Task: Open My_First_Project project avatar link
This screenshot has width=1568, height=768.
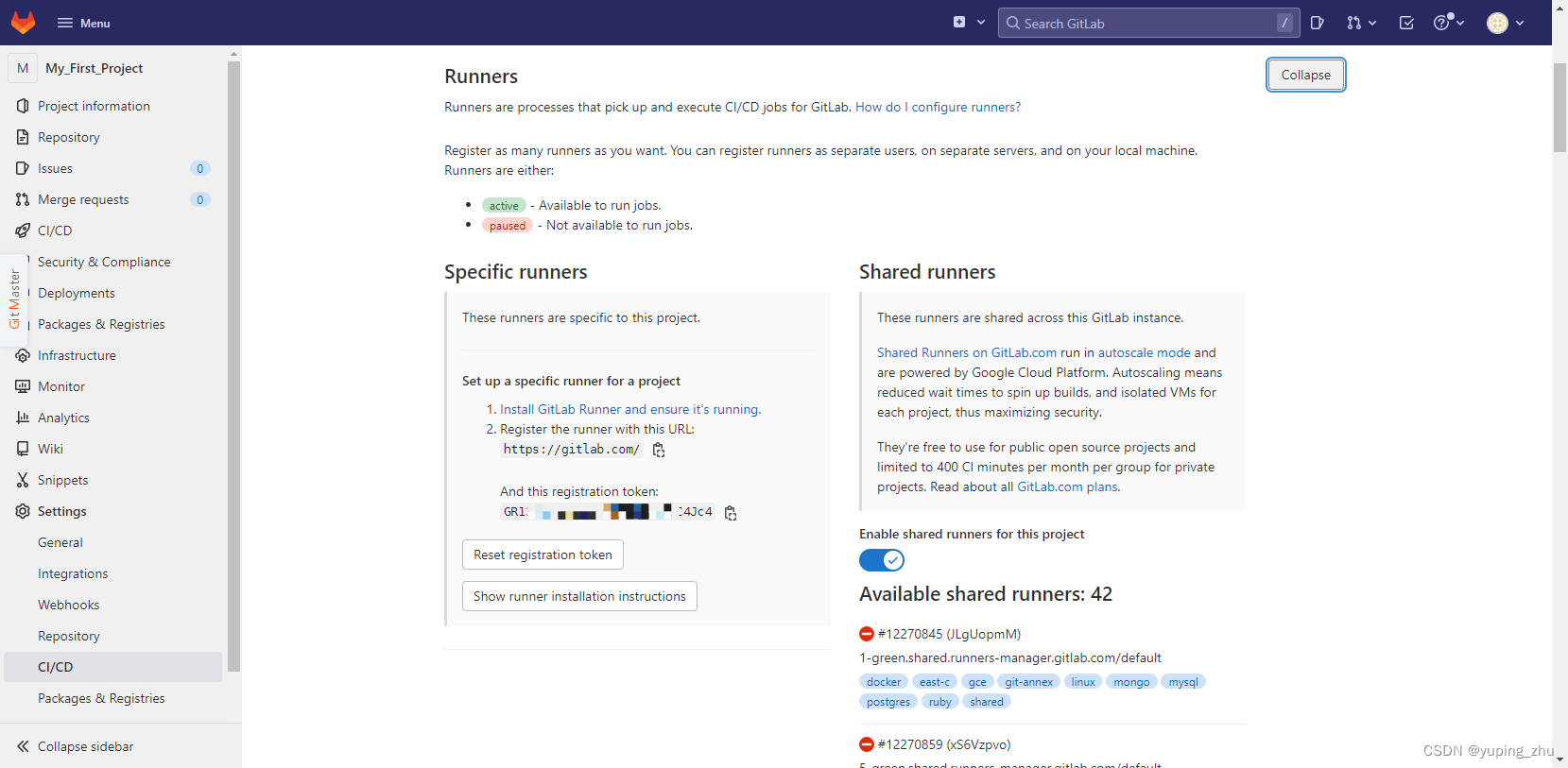Action: (x=23, y=68)
